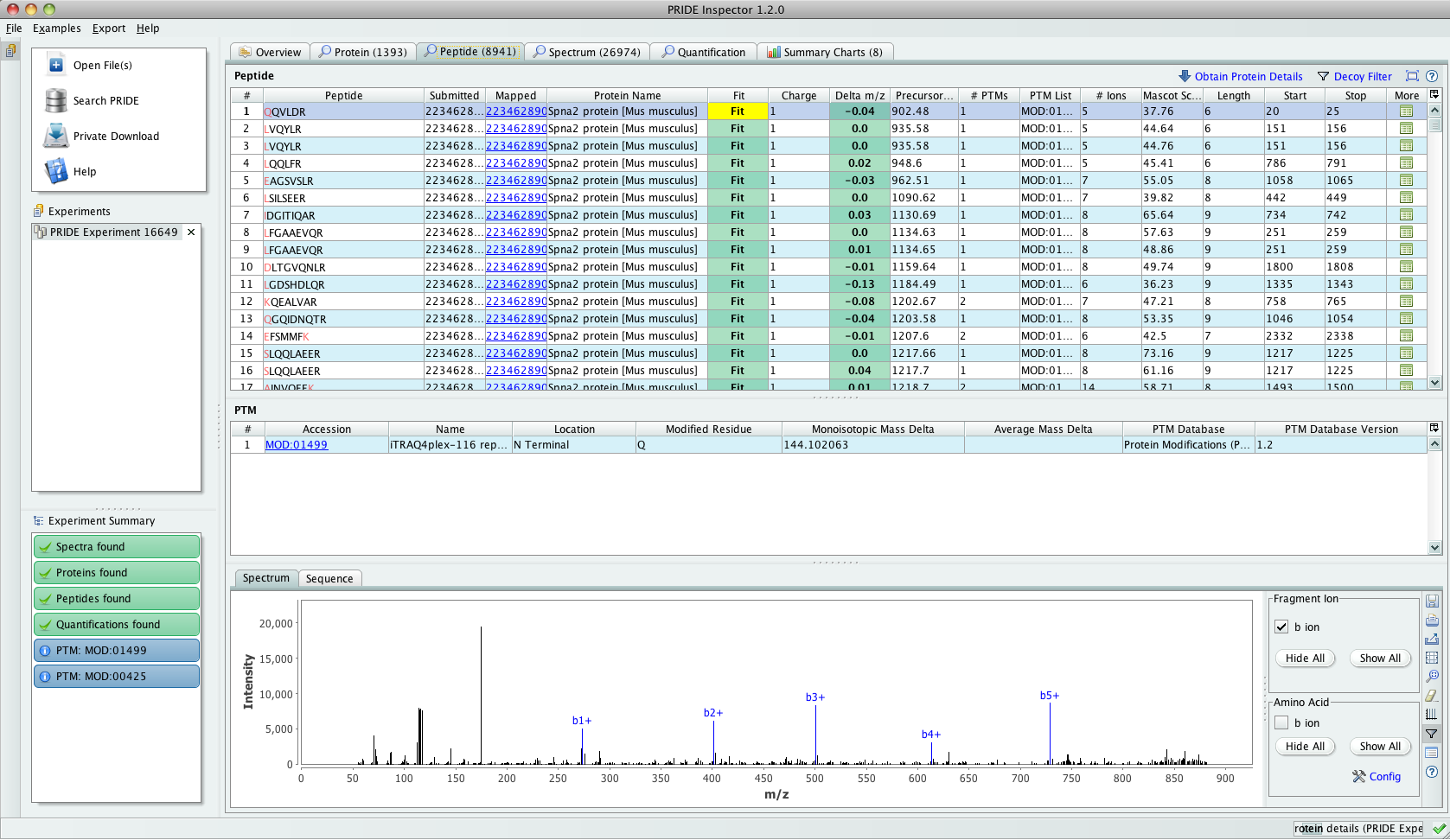Image resolution: width=1450 pixels, height=840 pixels.
Task: Check the Amino Acid b ion checkbox
Action: pos(1281,723)
